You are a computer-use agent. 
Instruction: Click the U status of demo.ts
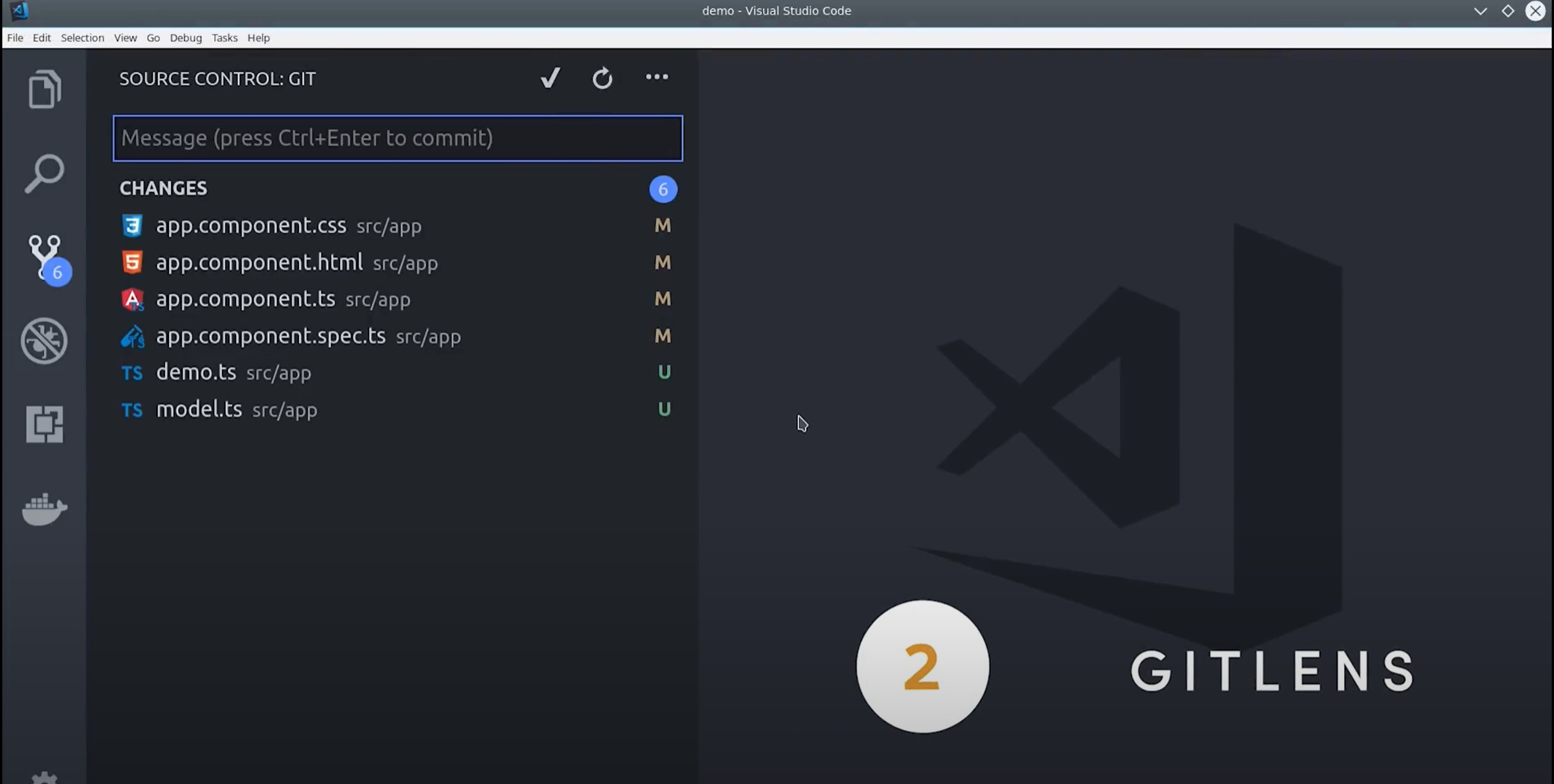[x=664, y=372]
